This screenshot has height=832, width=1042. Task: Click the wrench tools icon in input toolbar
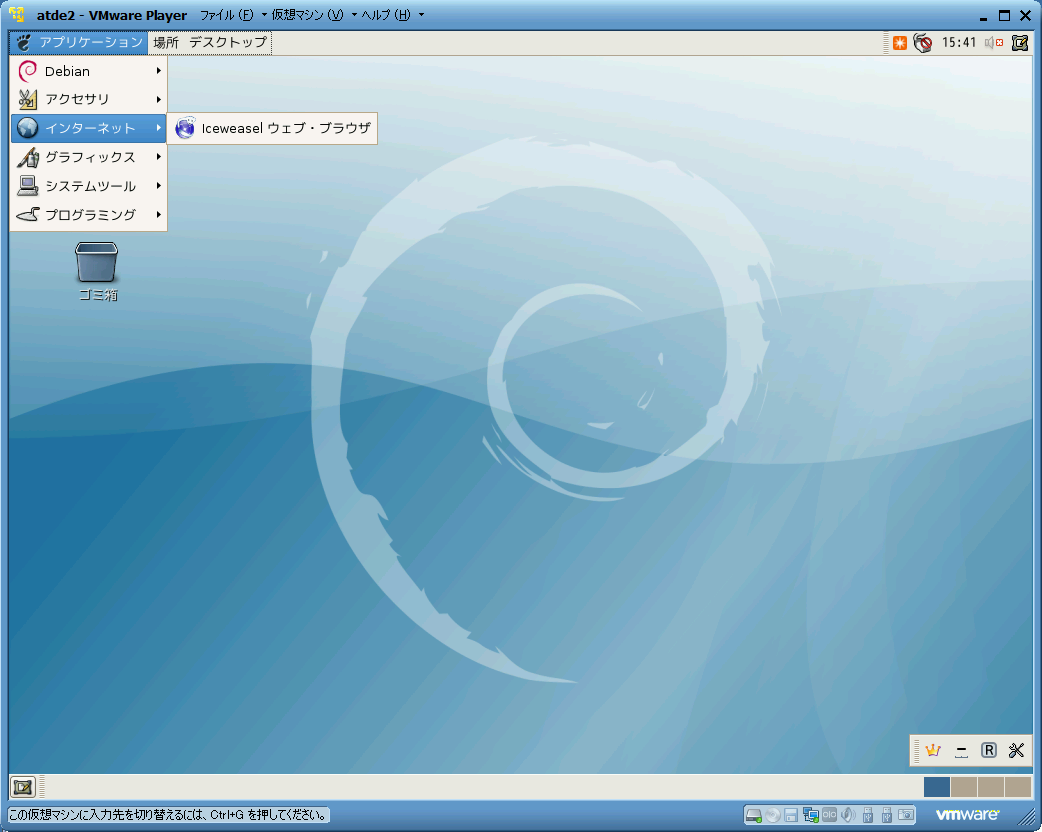point(1016,750)
